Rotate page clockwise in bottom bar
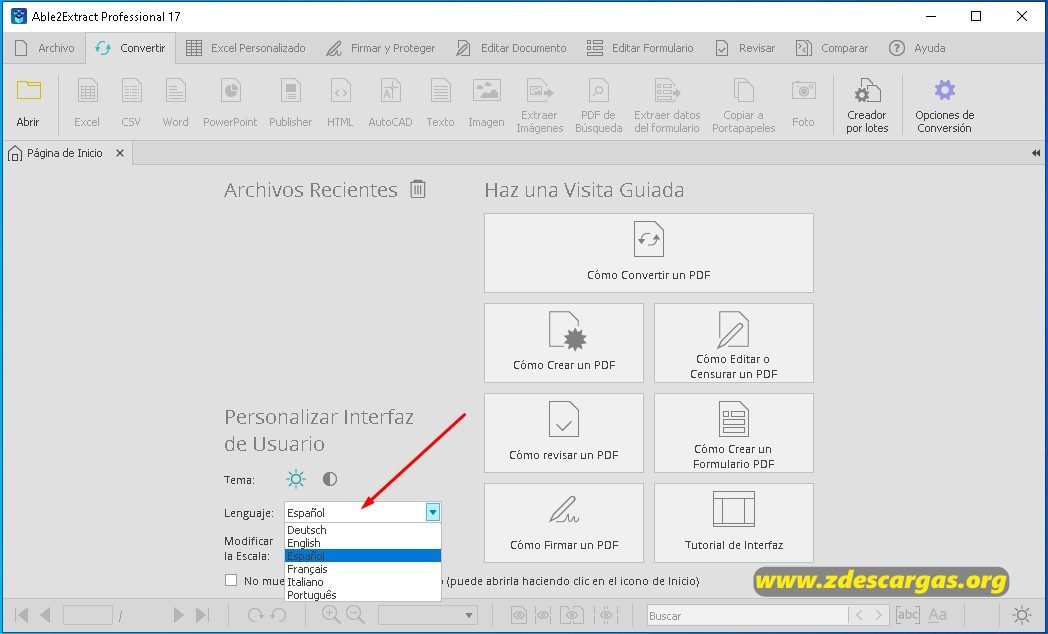Screen dimensions: 1048x634 tap(255, 615)
